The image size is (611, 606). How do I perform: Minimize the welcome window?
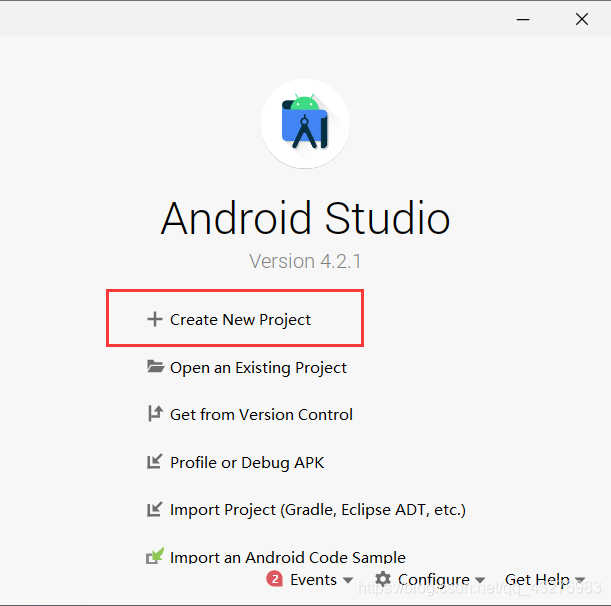click(523, 19)
